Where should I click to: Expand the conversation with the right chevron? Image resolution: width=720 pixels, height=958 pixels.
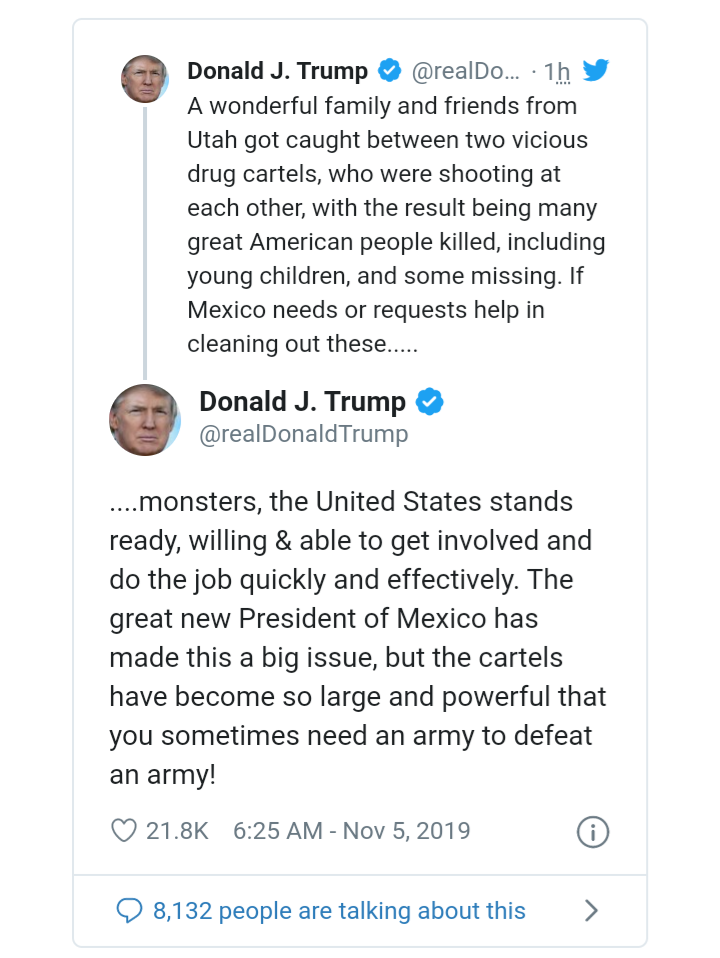tap(591, 910)
